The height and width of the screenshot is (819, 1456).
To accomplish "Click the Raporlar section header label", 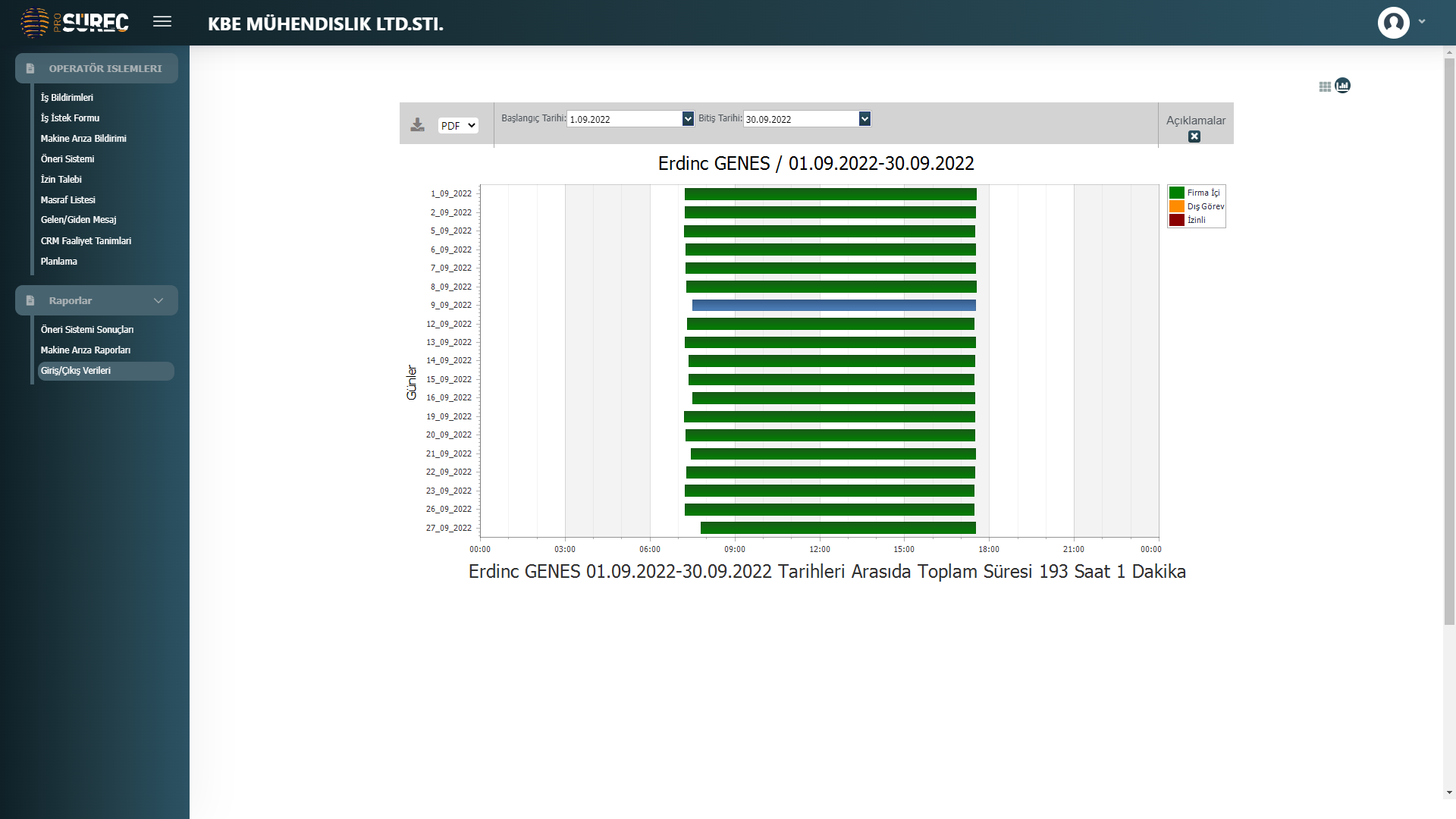I will tap(71, 300).
